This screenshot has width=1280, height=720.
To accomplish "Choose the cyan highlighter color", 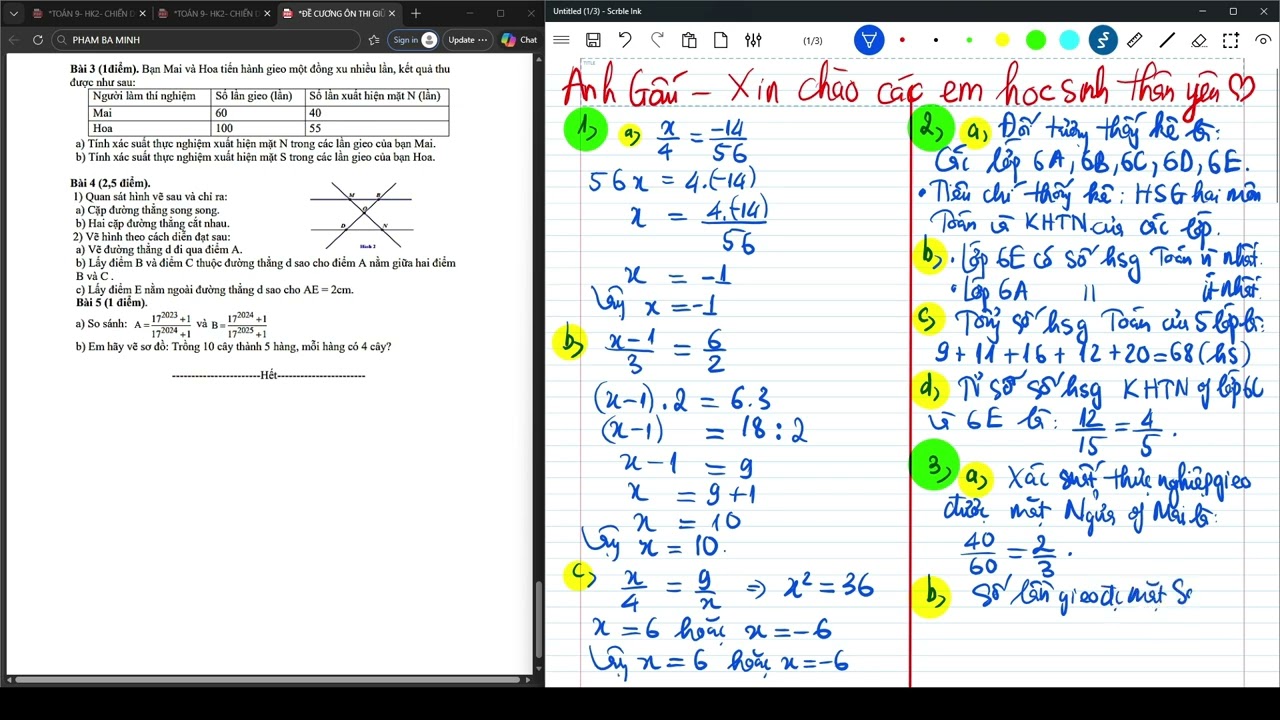I will 1069,40.
